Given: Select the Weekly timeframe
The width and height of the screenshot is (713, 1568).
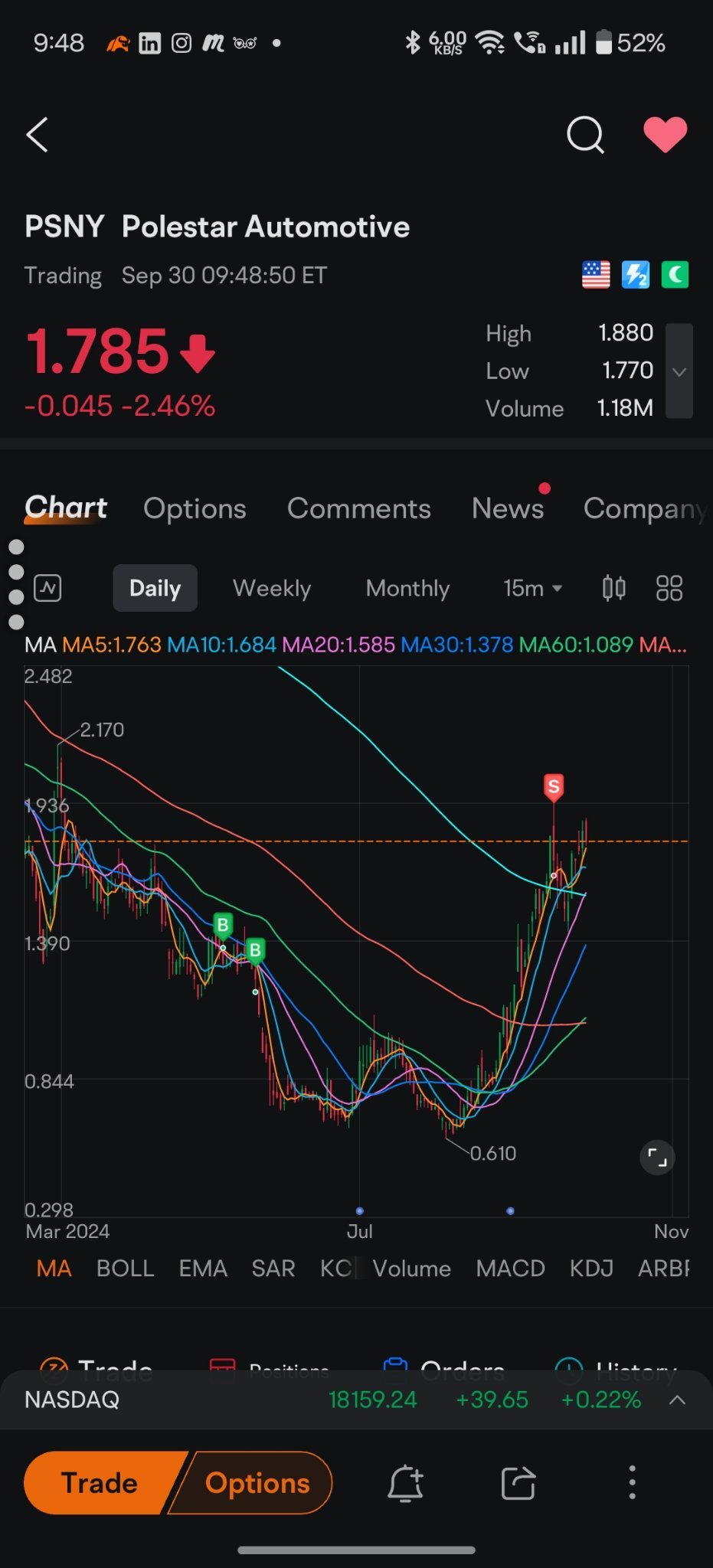Looking at the screenshot, I should point(272,588).
